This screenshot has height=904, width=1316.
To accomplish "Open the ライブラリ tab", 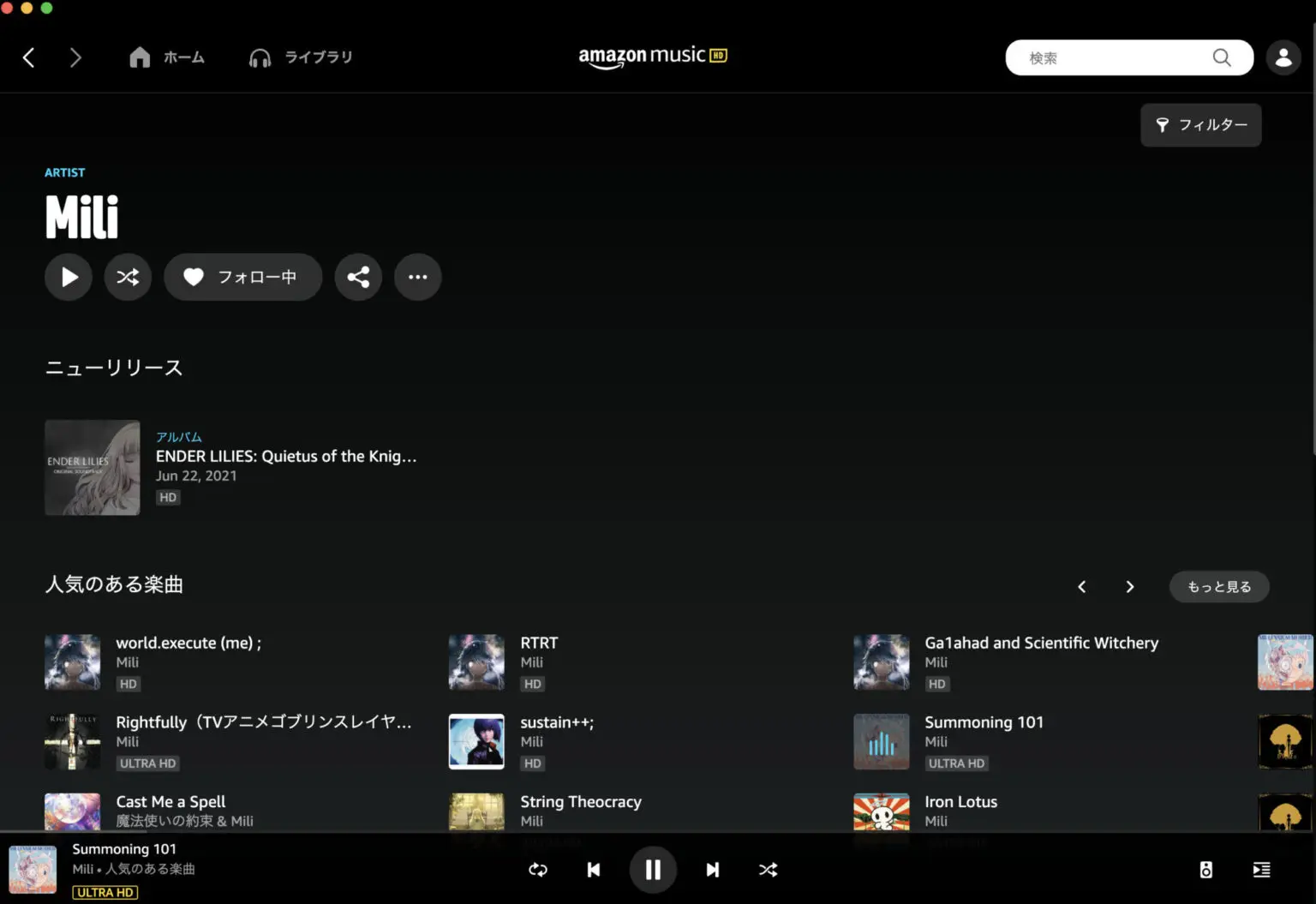I will click(301, 57).
